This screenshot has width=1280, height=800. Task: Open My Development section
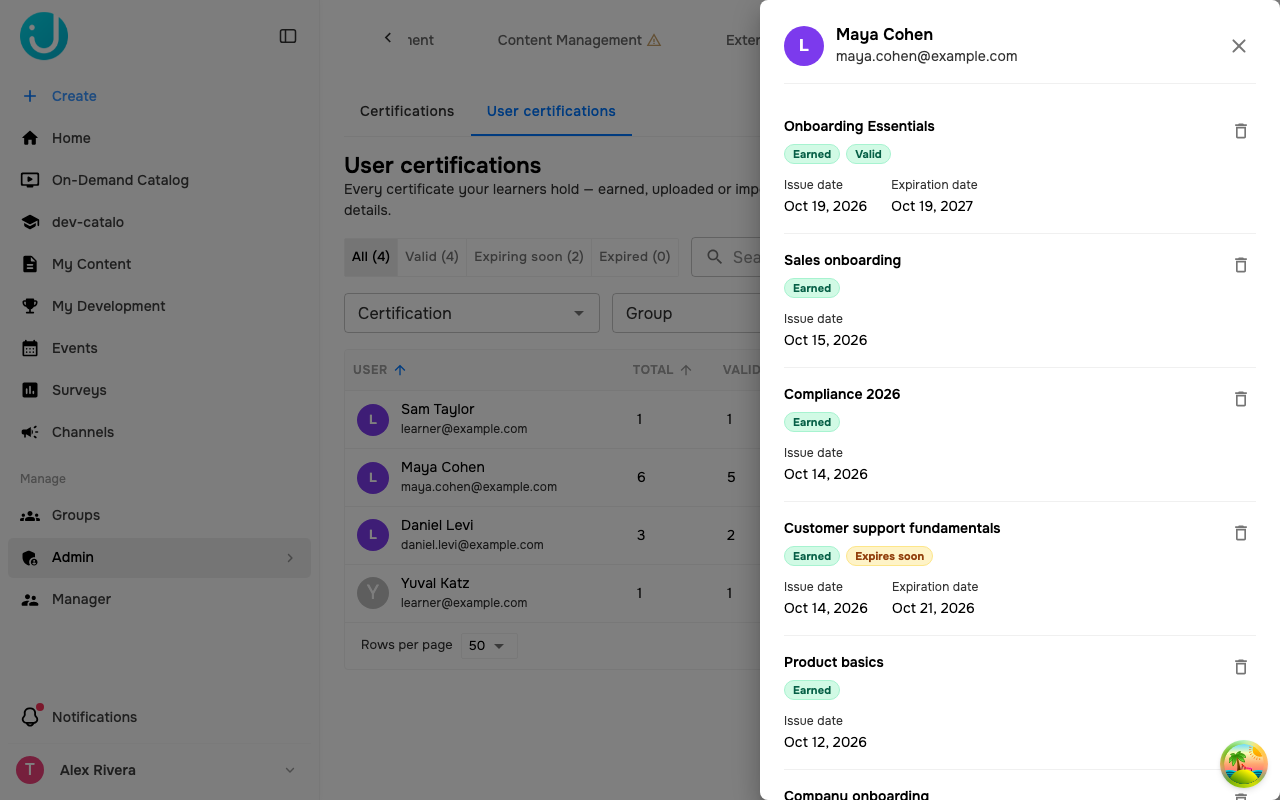coord(160,306)
